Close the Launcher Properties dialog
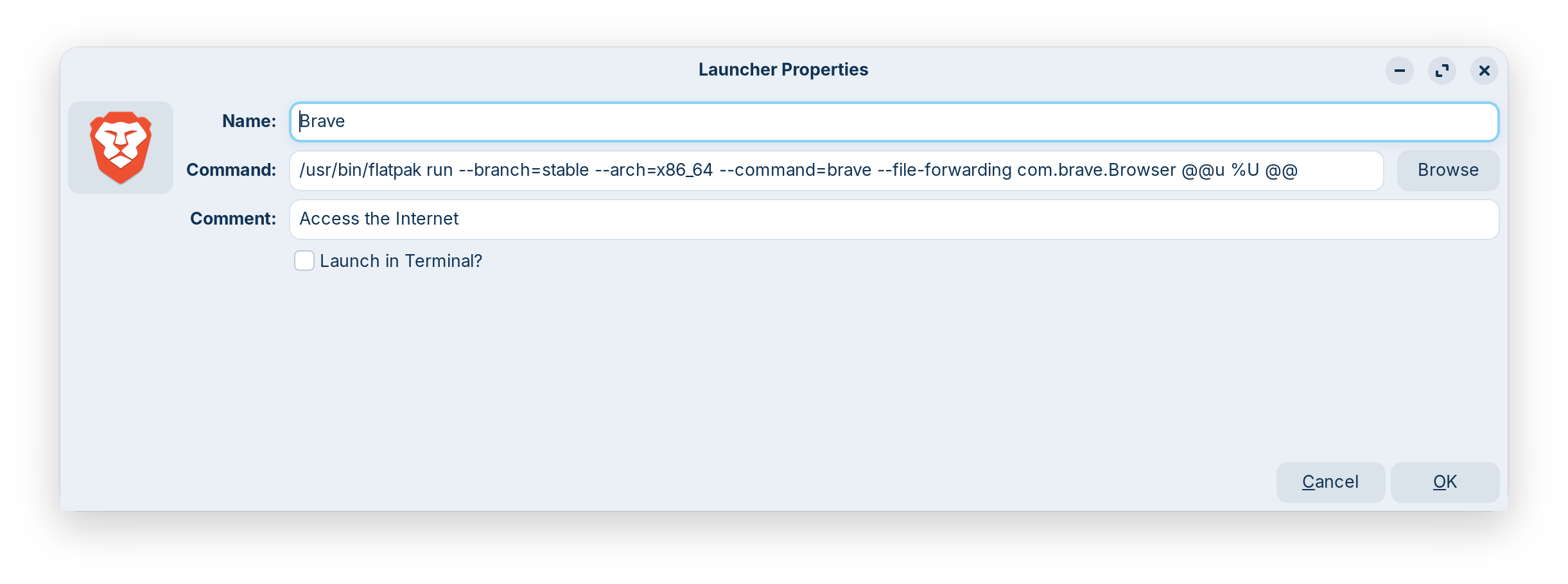 tap(1485, 71)
